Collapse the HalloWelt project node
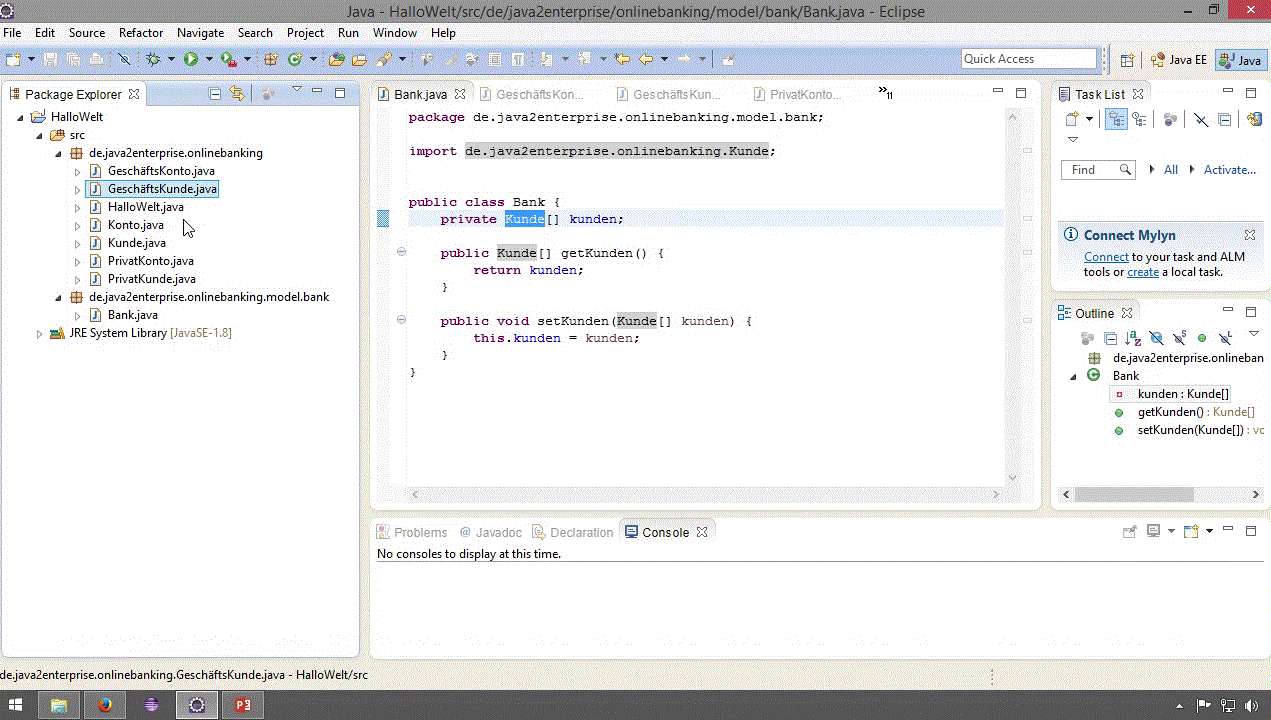 (x=20, y=117)
